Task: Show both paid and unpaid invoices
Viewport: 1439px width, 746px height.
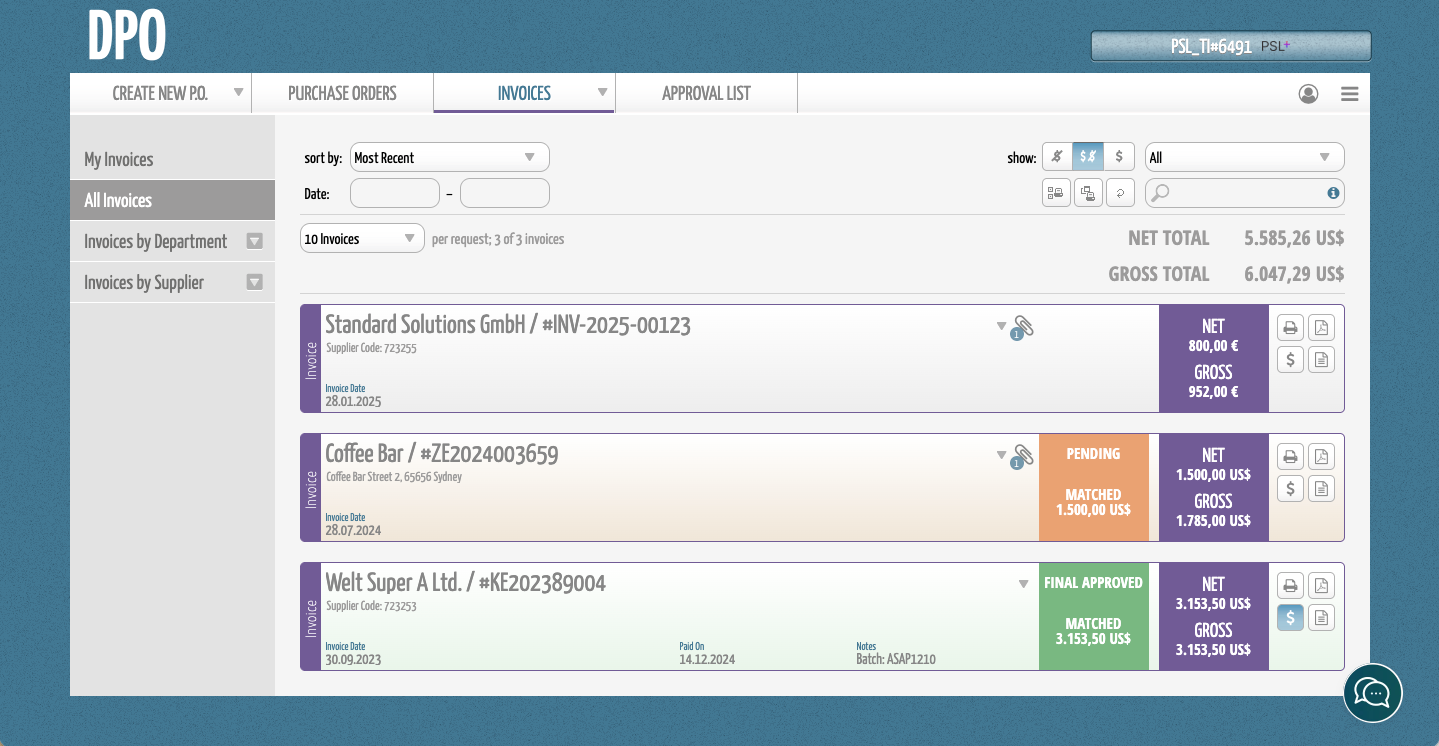Action: click(x=1088, y=157)
